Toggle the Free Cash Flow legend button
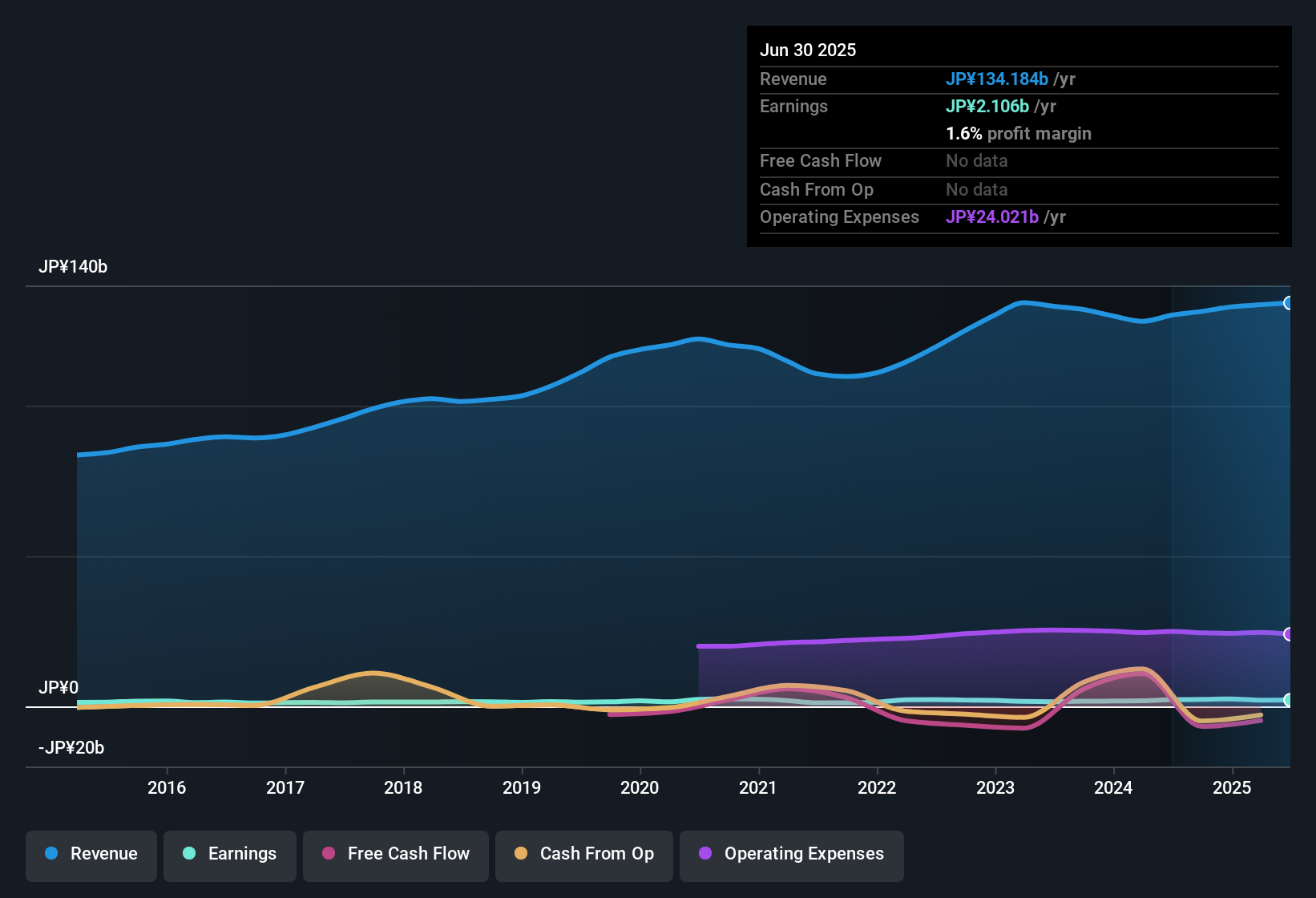1316x898 pixels. pyautogui.click(x=396, y=856)
